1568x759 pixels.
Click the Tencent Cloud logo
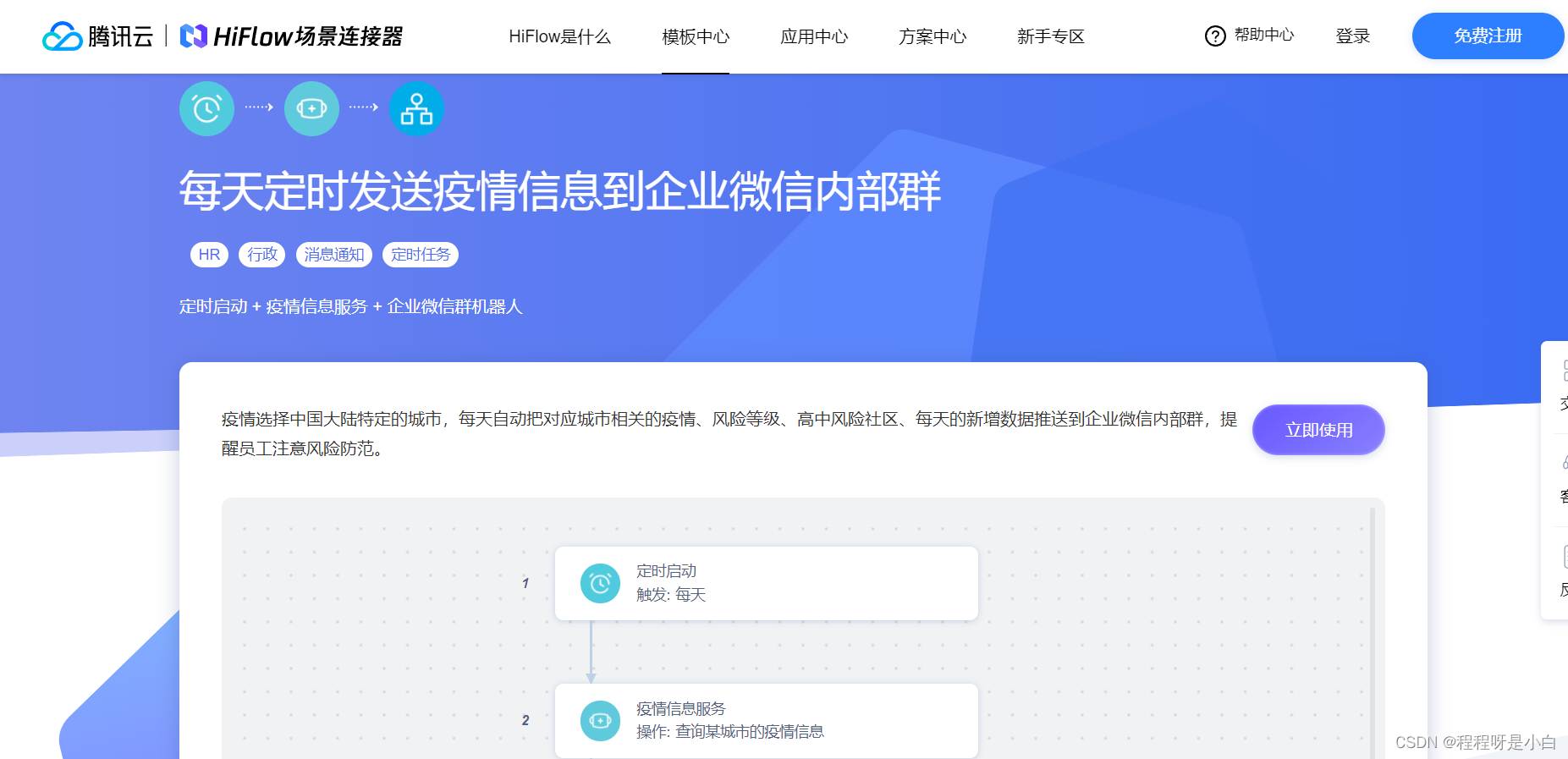coord(97,36)
